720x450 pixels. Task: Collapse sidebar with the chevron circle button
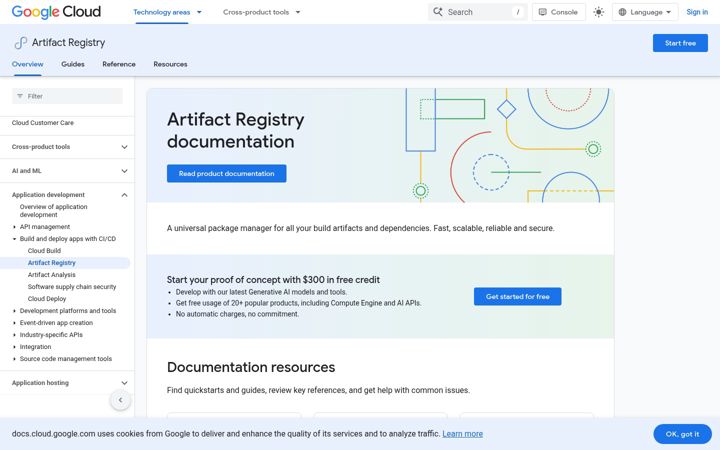tap(120, 400)
